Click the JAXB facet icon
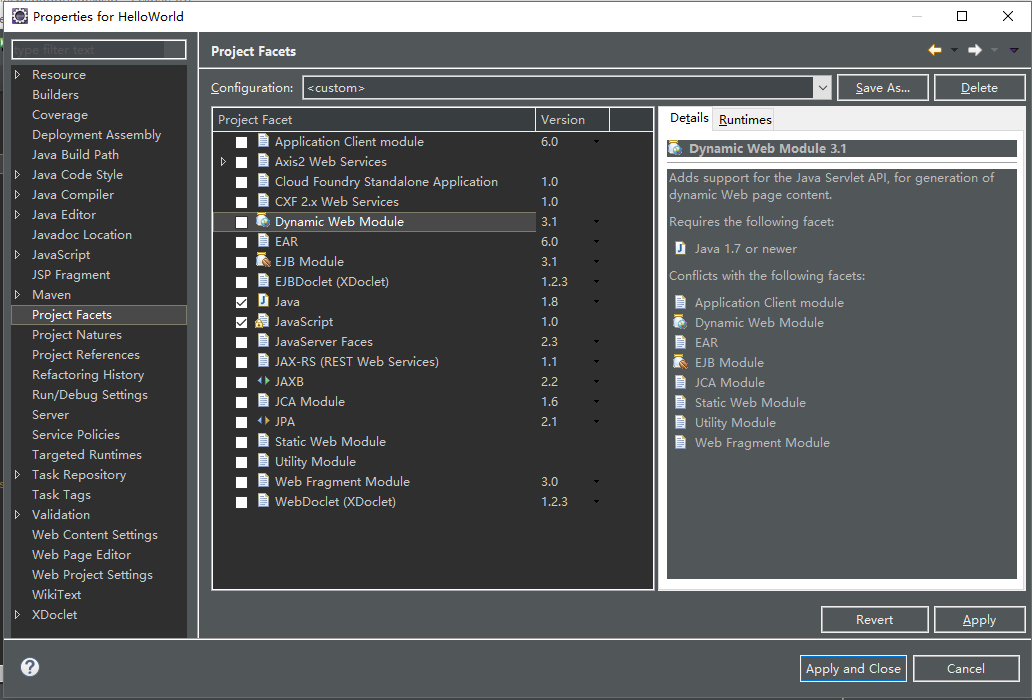 (263, 381)
